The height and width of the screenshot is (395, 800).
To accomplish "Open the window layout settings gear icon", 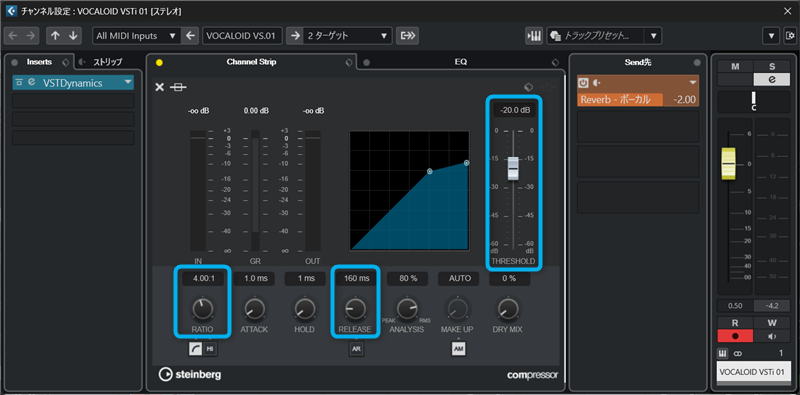I will click(790, 36).
